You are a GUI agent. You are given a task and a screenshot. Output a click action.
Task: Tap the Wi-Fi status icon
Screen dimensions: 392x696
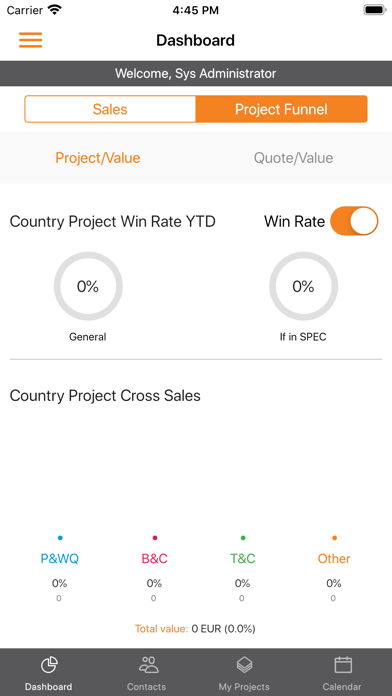(55, 10)
